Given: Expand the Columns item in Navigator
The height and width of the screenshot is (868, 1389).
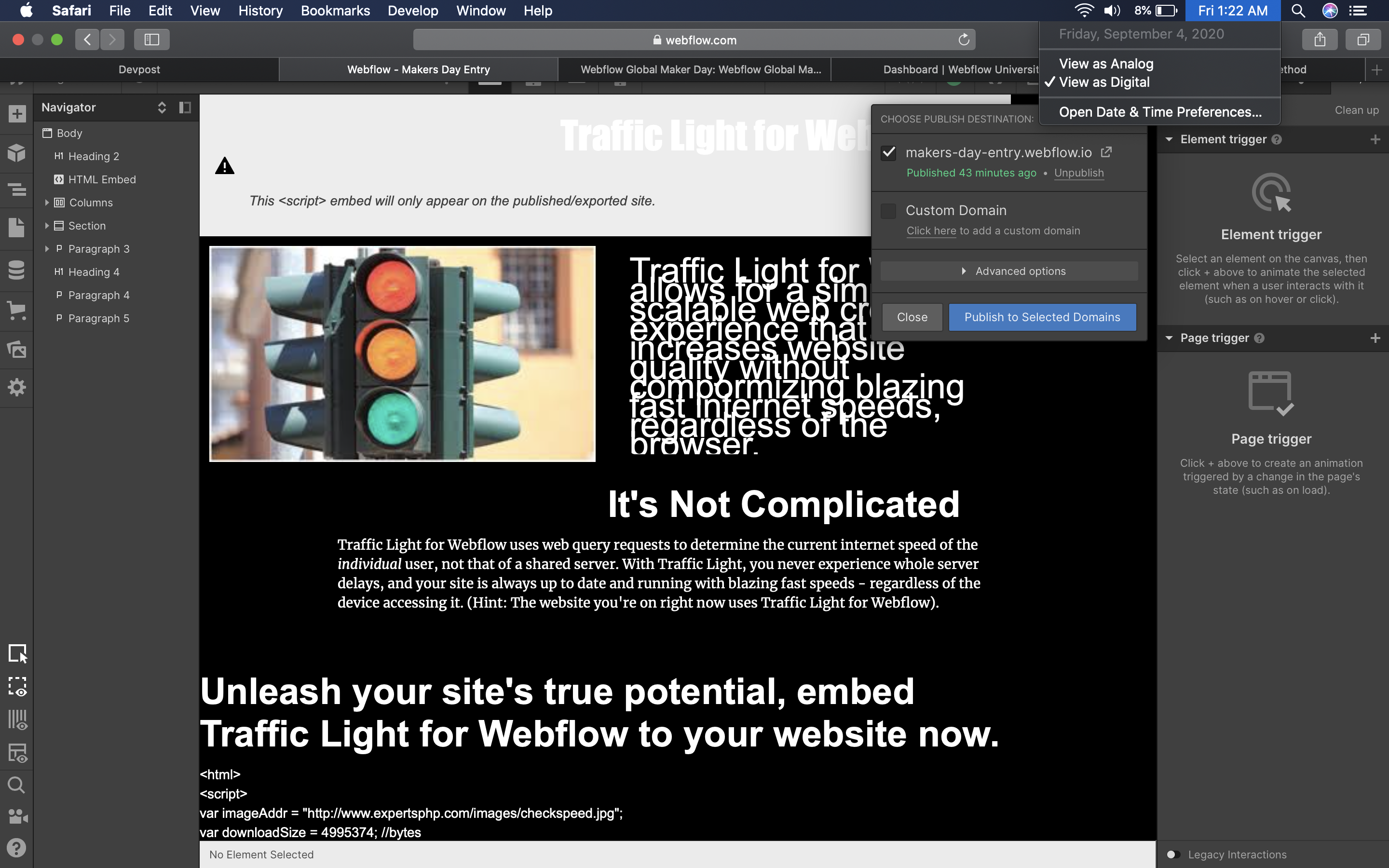Looking at the screenshot, I should click(47, 203).
